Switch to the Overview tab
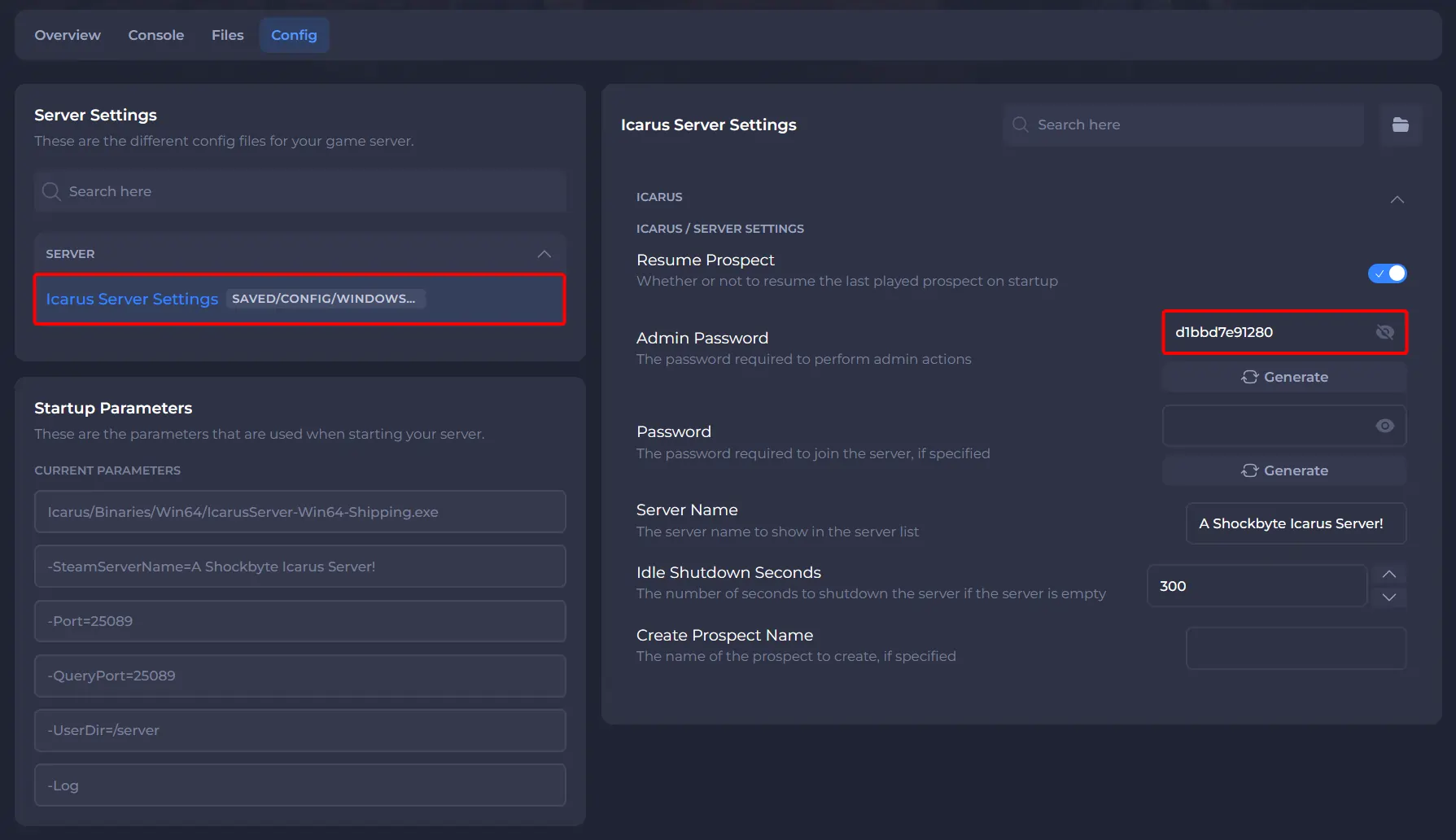The image size is (1456, 840). tap(68, 35)
